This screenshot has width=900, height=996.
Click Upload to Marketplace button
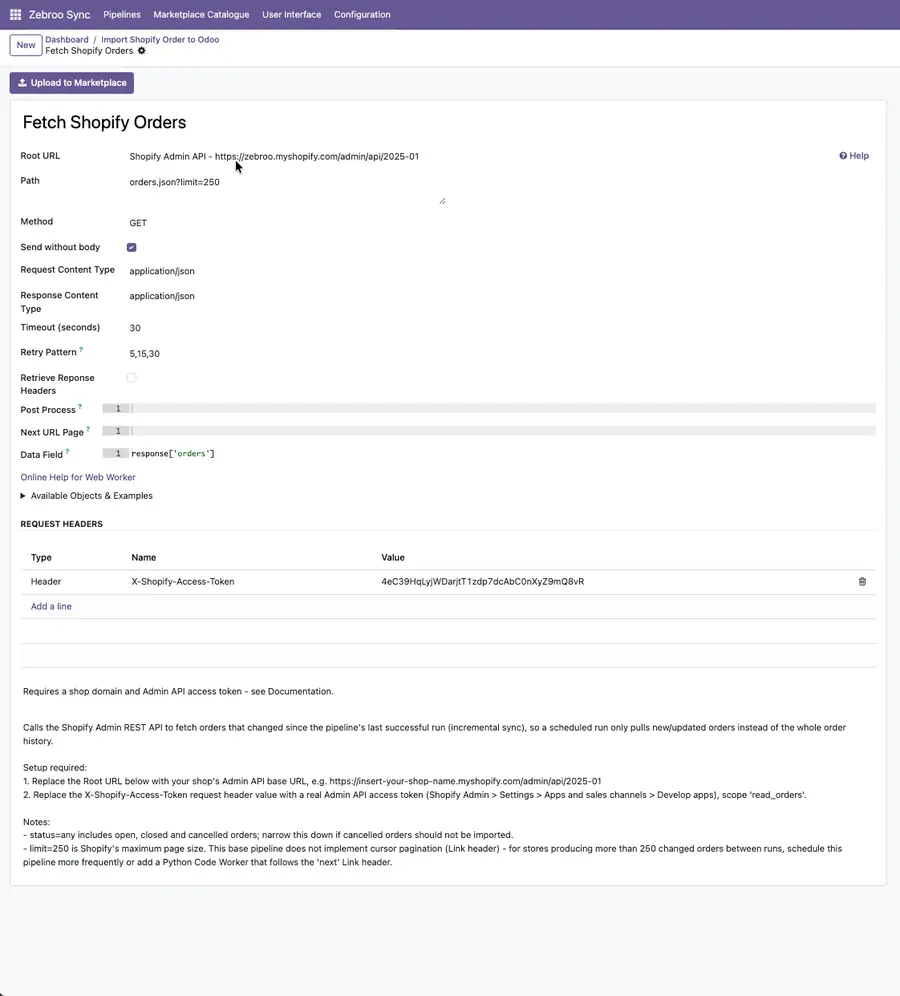(72, 83)
